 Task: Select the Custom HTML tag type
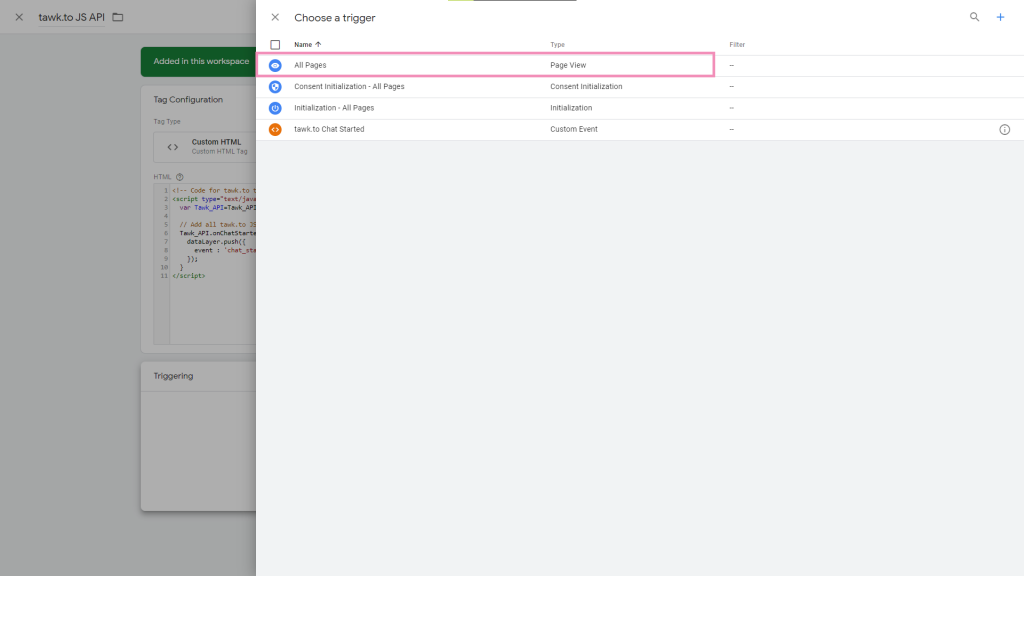coord(204,147)
